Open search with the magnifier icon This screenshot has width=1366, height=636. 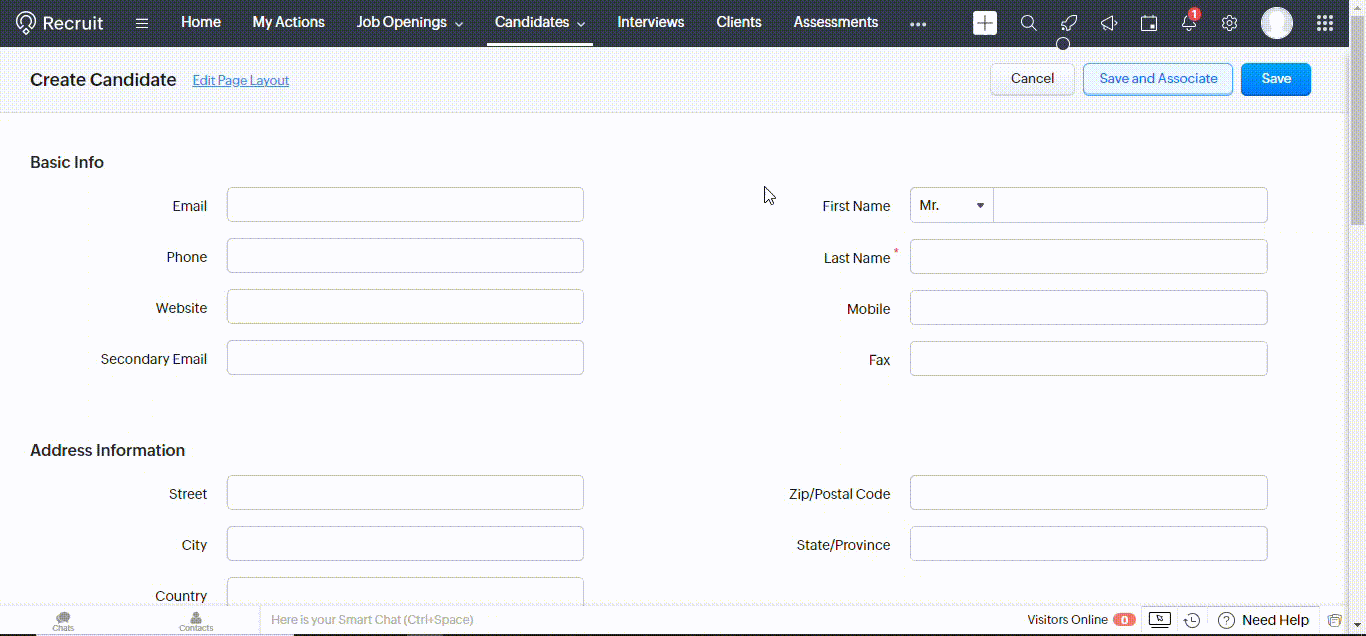pos(1028,23)
